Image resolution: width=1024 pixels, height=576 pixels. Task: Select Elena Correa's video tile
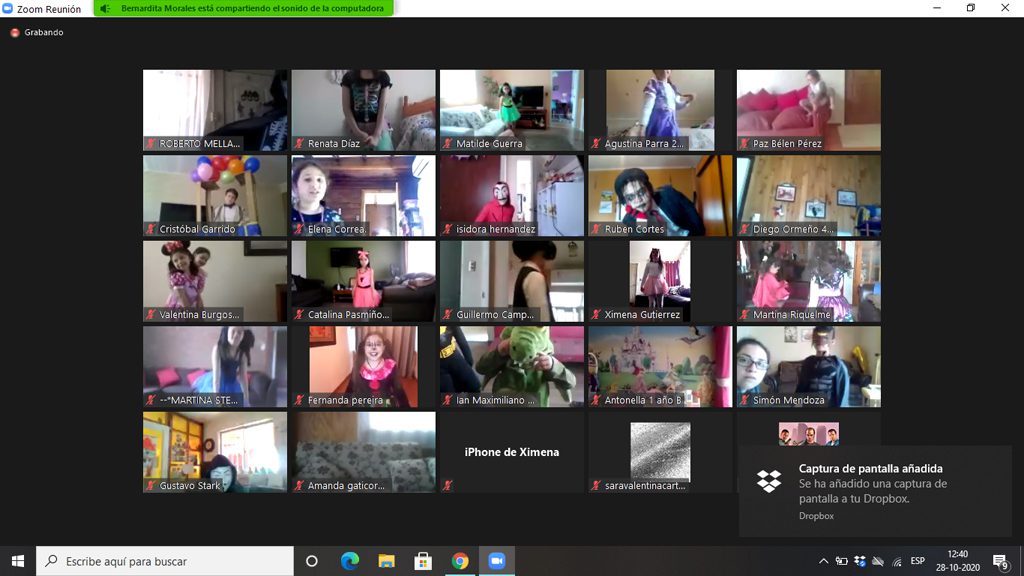[x=363, y=195]
